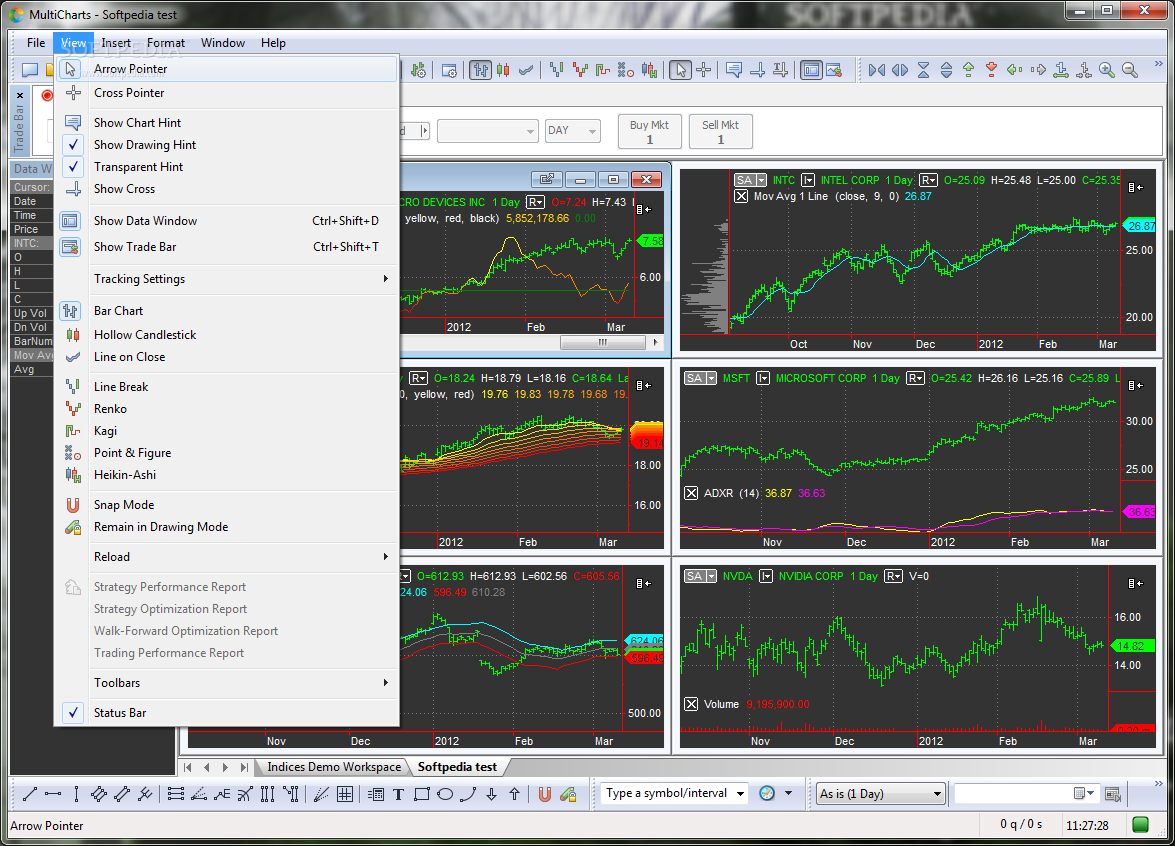Toggle Show Data Window

pos(226,221)
